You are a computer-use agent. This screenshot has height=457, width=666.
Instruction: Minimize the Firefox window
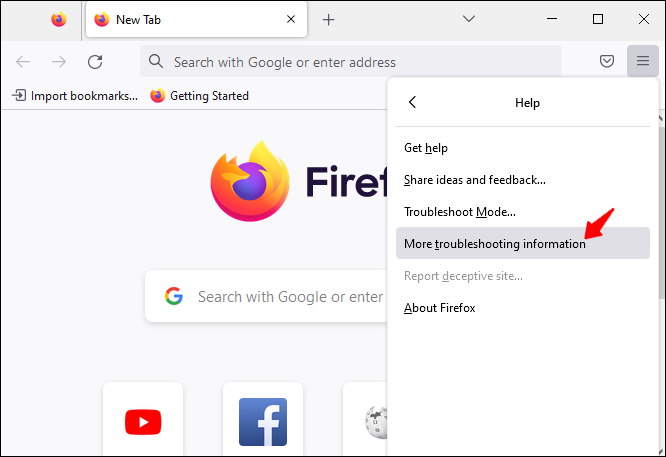click(552, 19)
